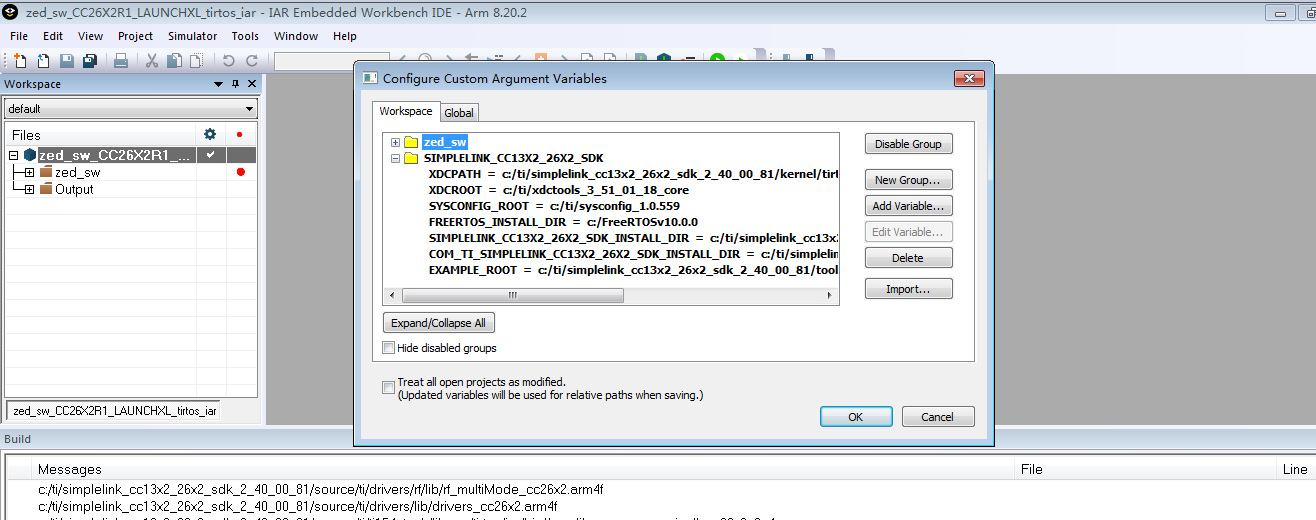Image resolution: width=1316 pixels, height=520 pixels.
Task: Expand the zed_sw folder in Workspace tree
Action: point(30,172)
